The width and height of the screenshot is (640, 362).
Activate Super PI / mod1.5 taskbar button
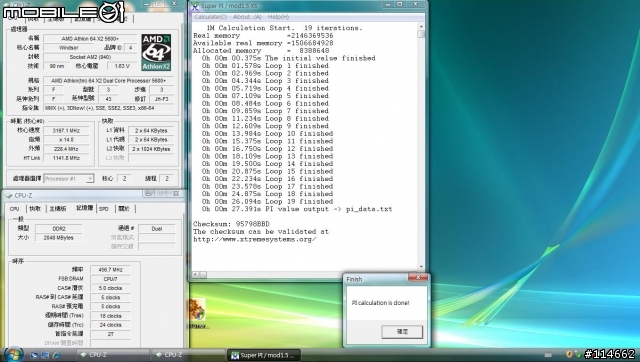(x=264, y=355)
